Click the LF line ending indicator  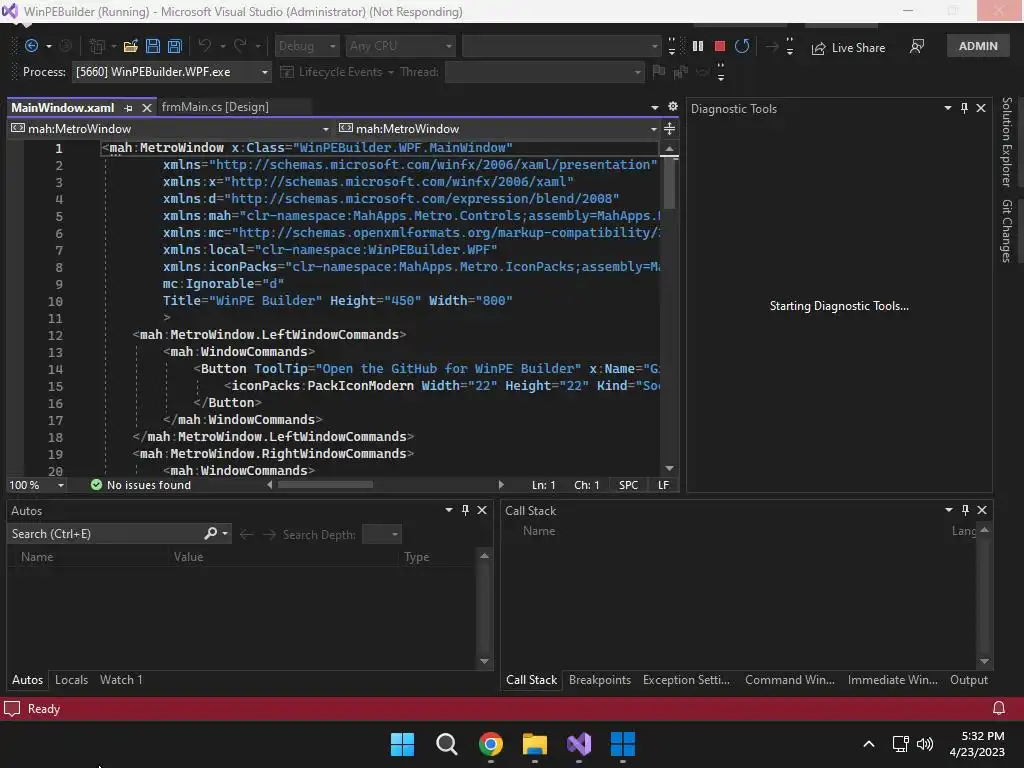664,485
